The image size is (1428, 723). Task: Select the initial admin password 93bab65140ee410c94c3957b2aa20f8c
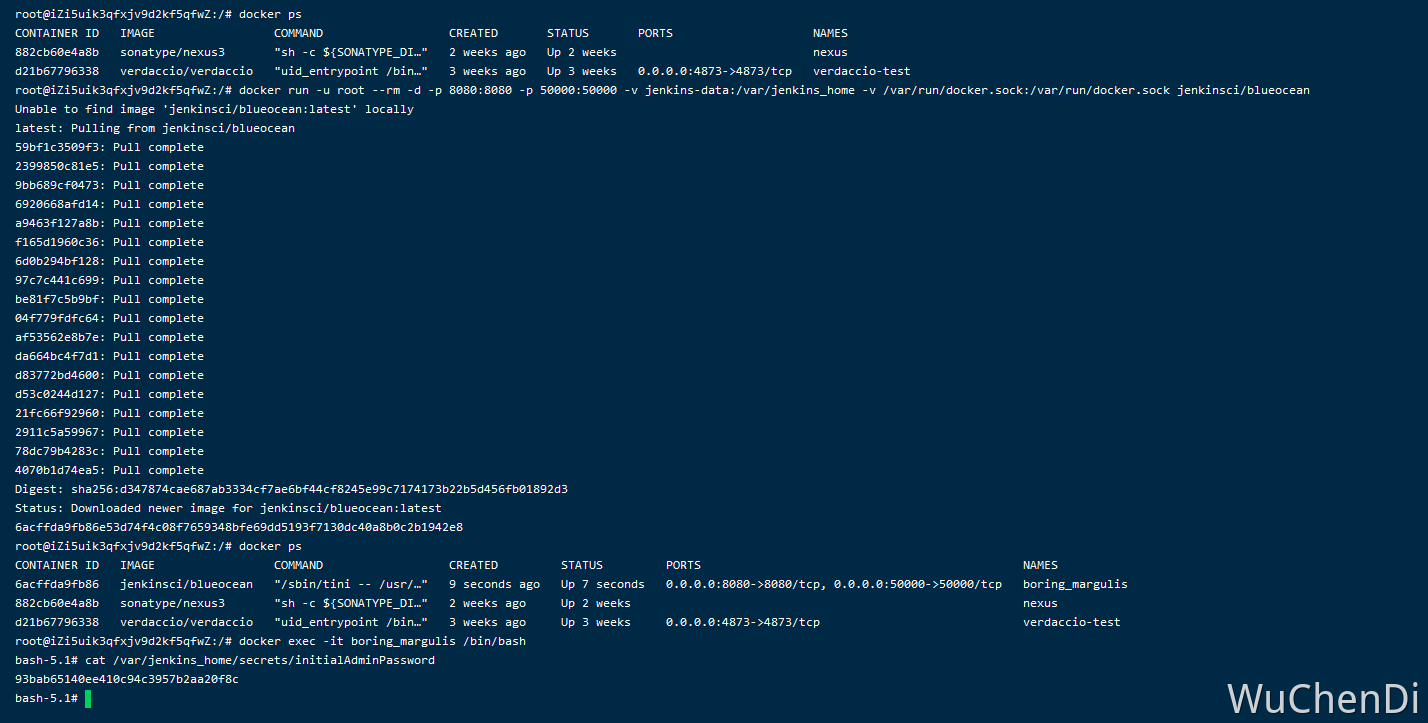tap(127, 679)
